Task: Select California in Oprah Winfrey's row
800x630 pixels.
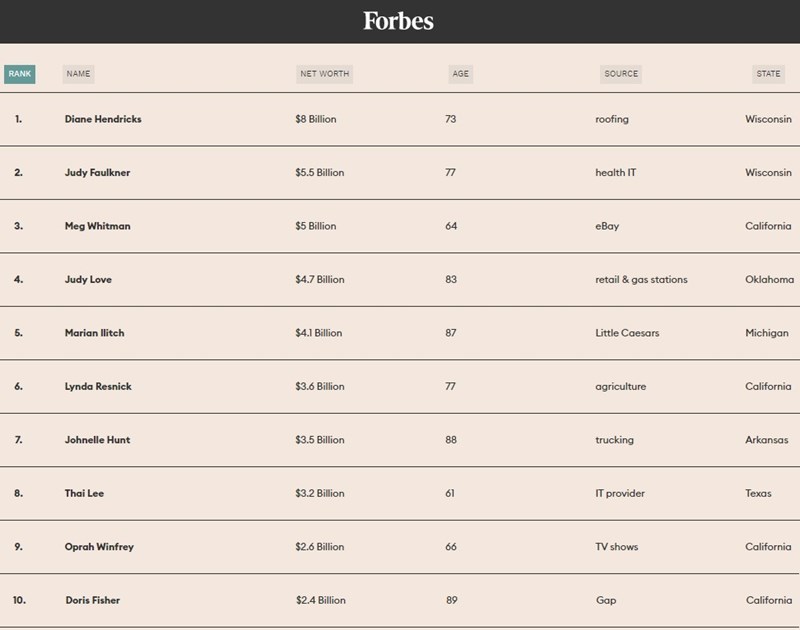Action: coord(768,547)
